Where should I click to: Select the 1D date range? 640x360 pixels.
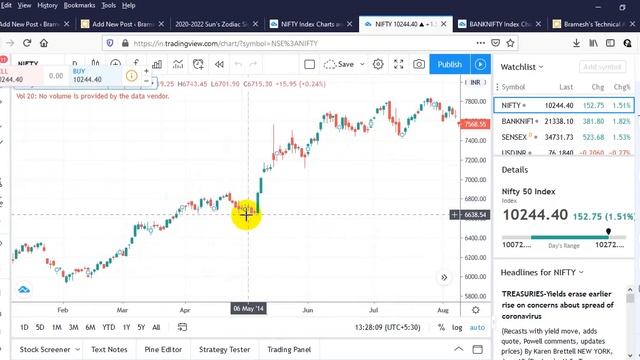[24, 327]
